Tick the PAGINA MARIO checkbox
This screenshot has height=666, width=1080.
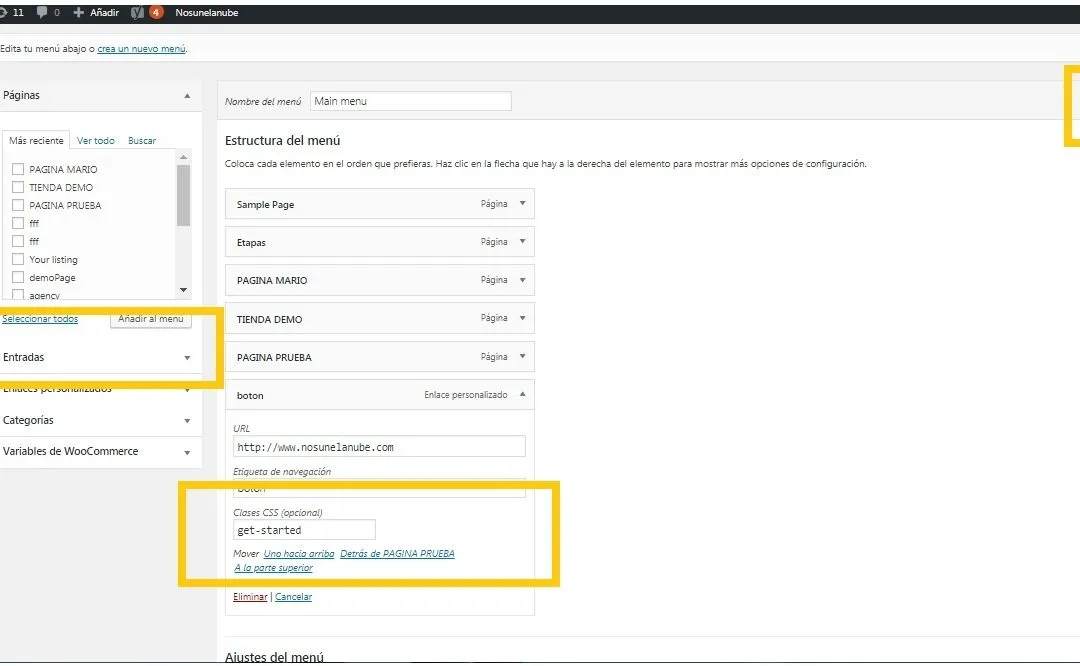[x=18, y=169]
